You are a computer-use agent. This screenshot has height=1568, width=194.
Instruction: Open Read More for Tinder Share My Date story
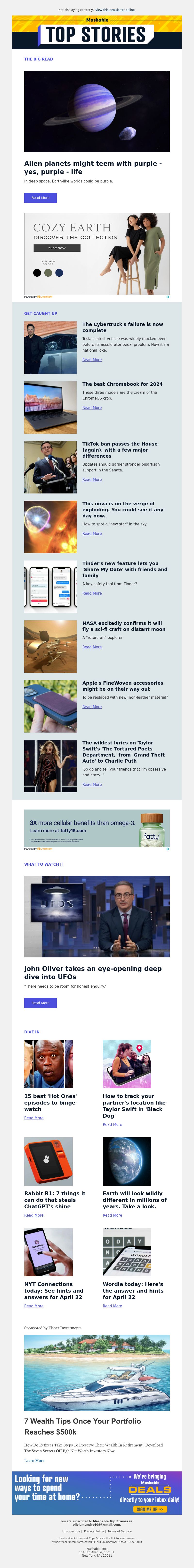[92, 593]
